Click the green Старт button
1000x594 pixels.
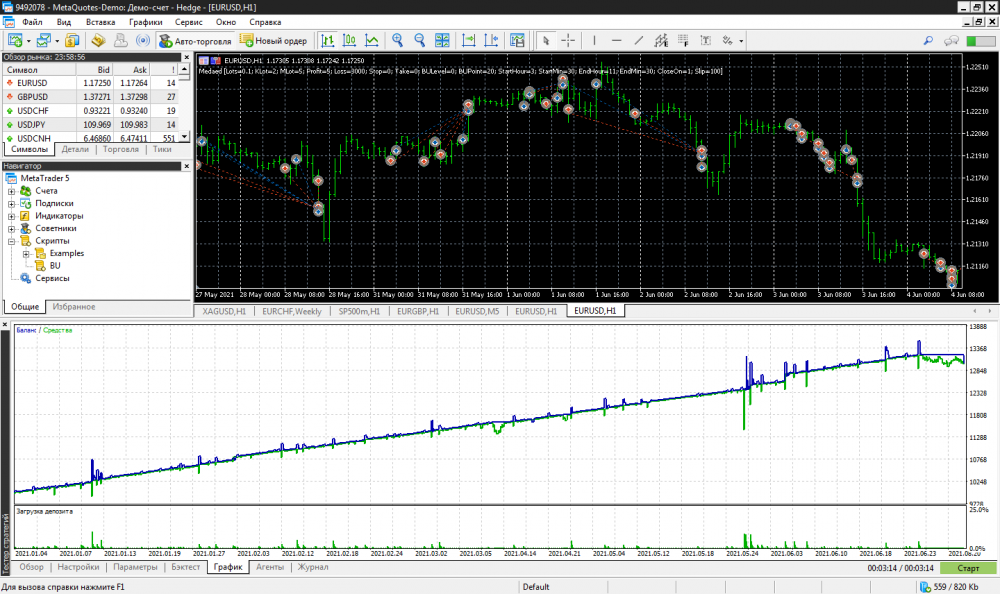pos(967,568)
